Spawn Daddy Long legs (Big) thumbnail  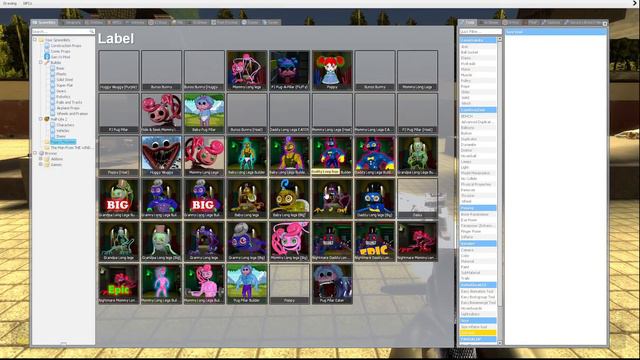tap(375, 198)
